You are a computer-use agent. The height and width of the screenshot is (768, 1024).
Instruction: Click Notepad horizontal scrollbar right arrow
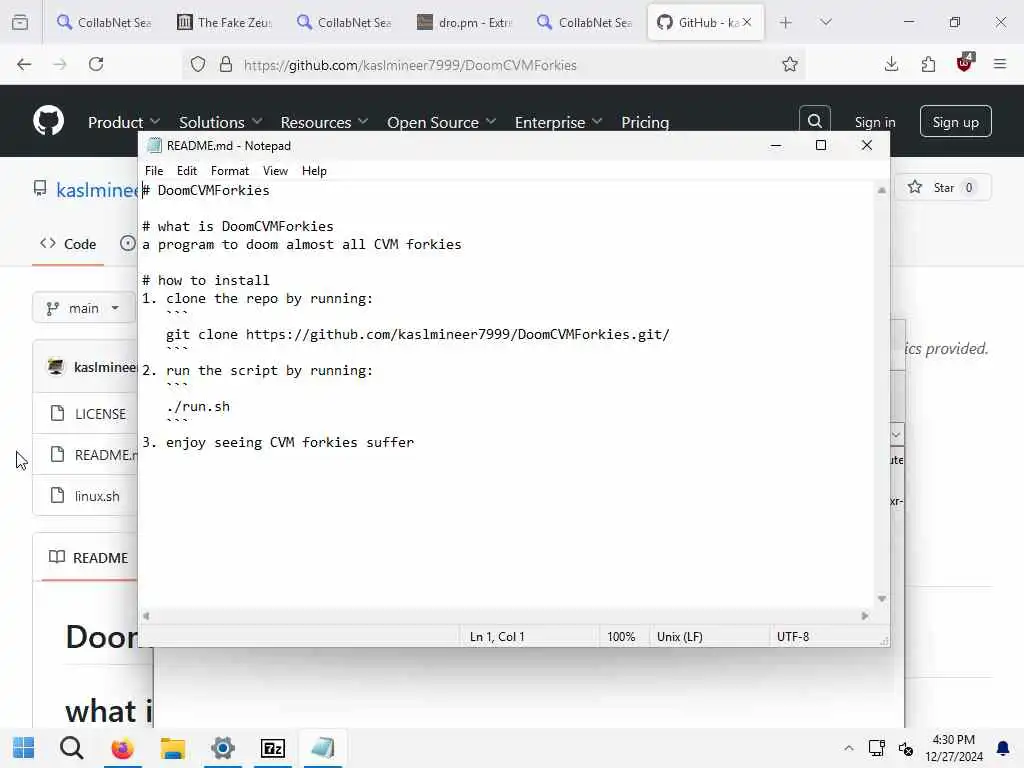(865, 616)
